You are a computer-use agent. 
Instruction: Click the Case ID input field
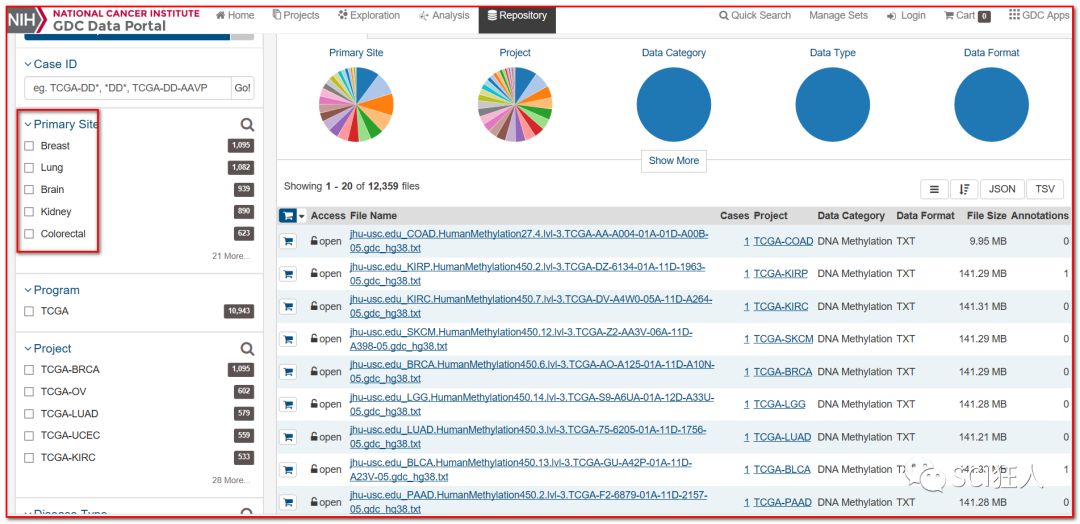click(x=127, y=88)
